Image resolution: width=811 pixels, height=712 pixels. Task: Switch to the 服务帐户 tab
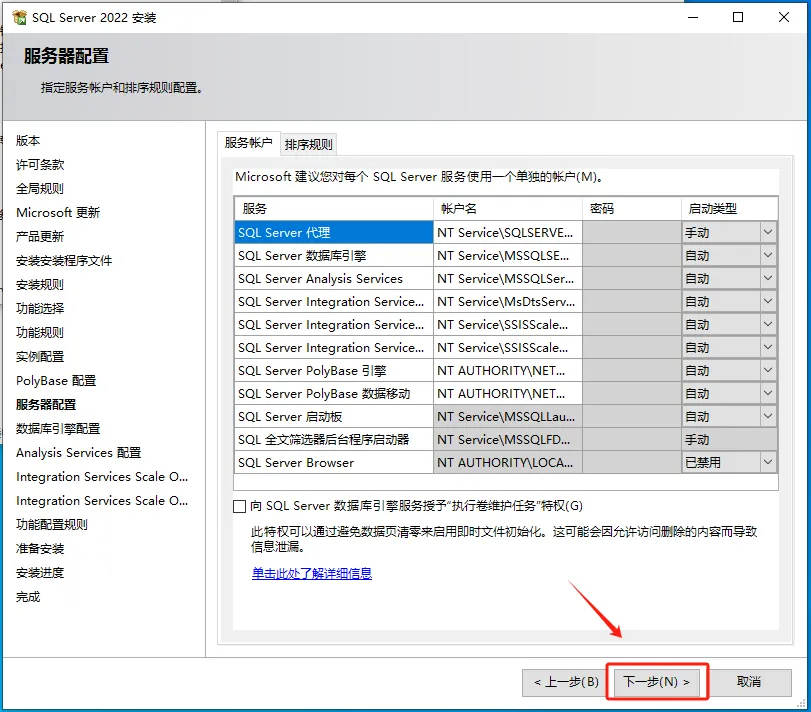pos(249,143)
